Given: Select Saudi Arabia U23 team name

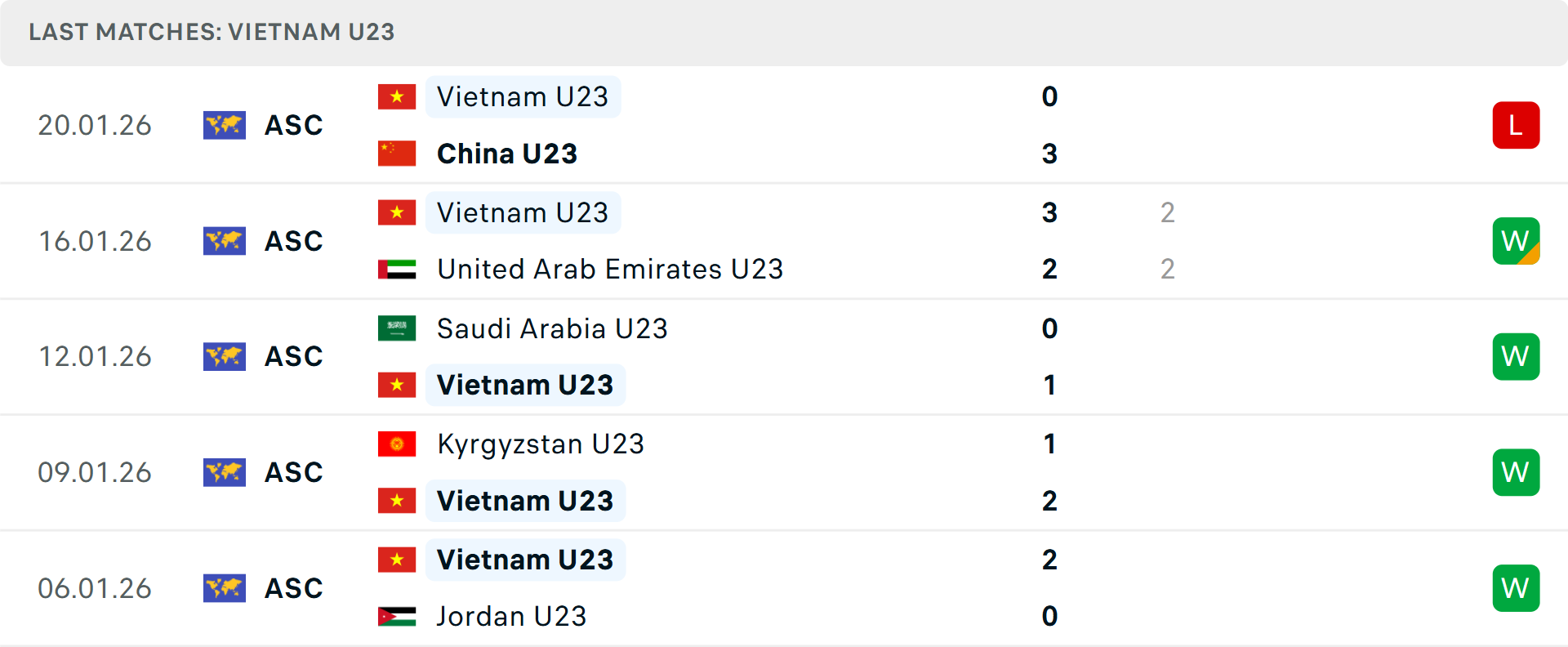Looking at the screenshot, I should [x=552, y=328].
